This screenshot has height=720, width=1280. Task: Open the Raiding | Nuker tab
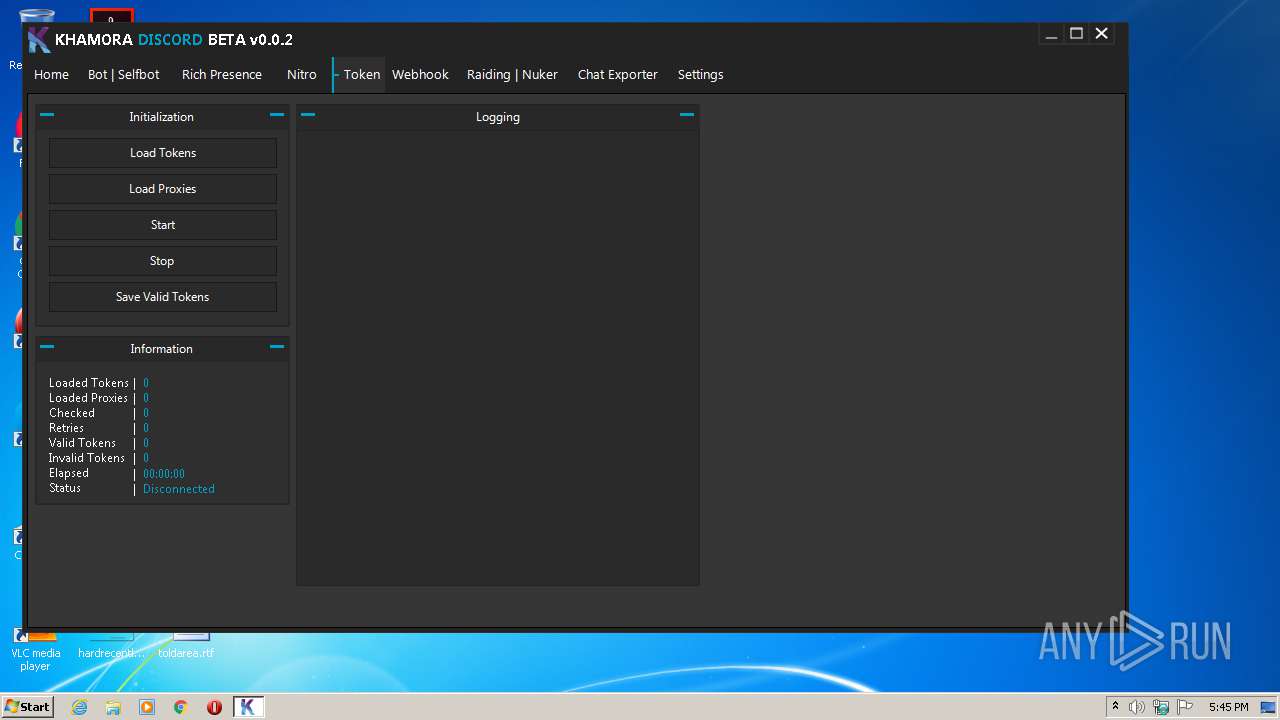(512, 75)
